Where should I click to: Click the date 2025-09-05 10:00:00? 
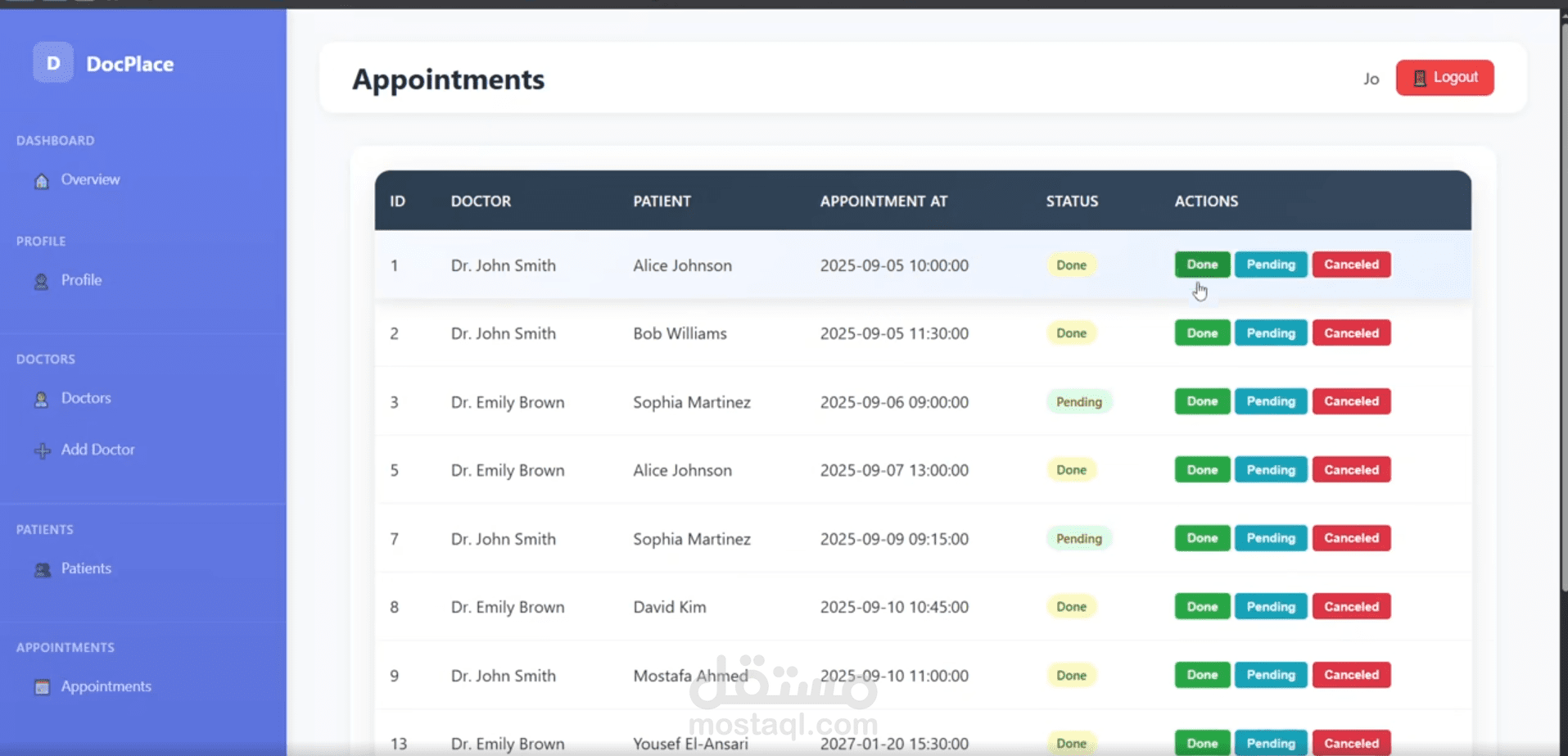pyautogui.click(x=894, y=265)
